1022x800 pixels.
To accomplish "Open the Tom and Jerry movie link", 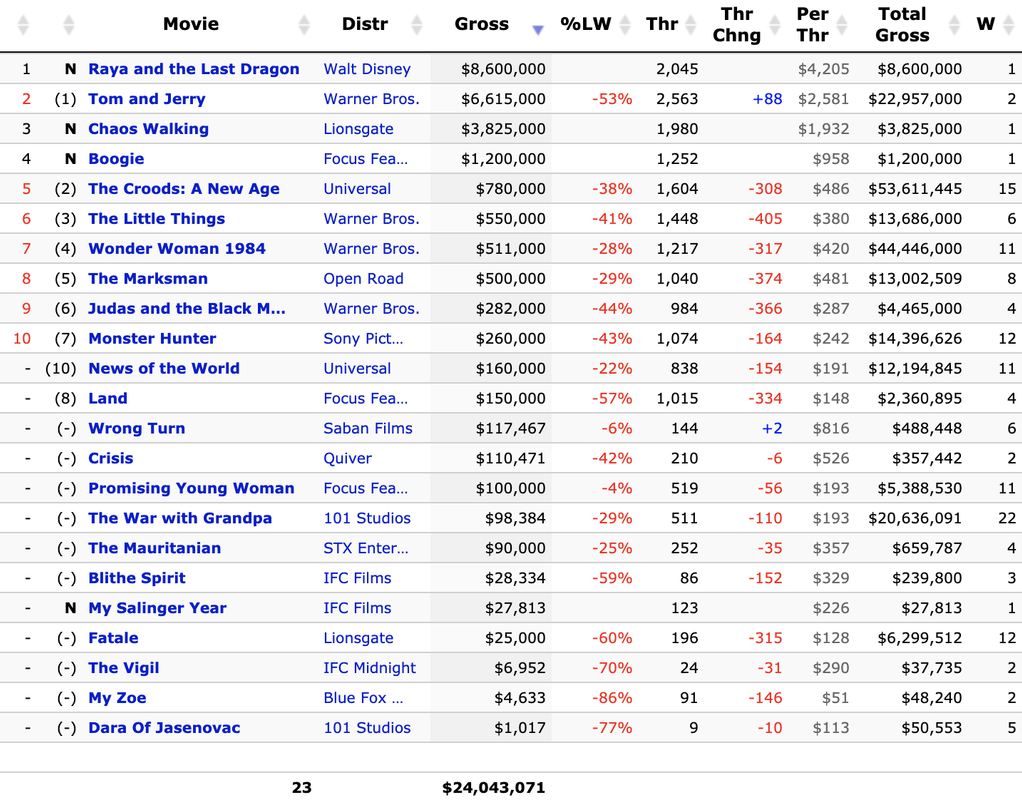I will click(147, 99).
